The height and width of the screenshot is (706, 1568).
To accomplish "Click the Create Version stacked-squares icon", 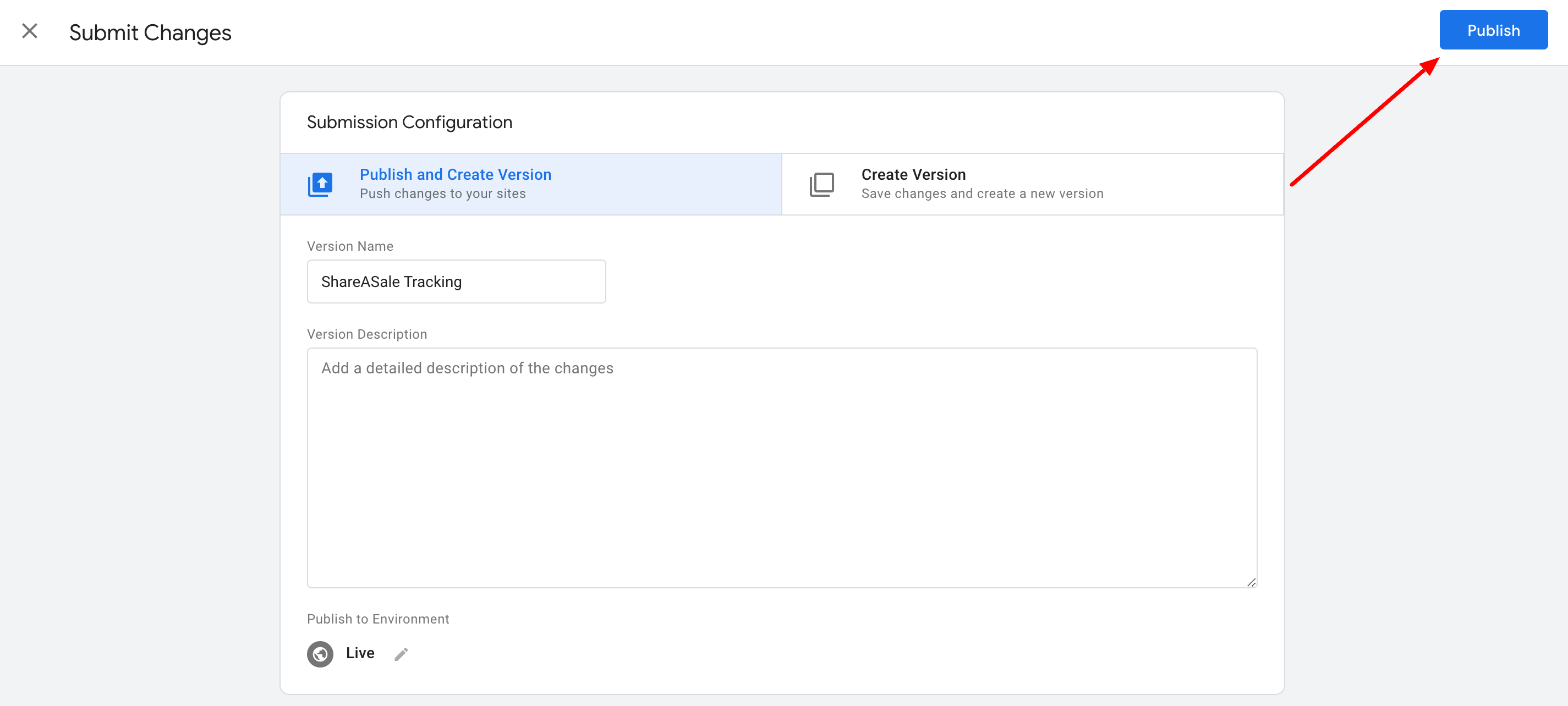I will (821, 184).
